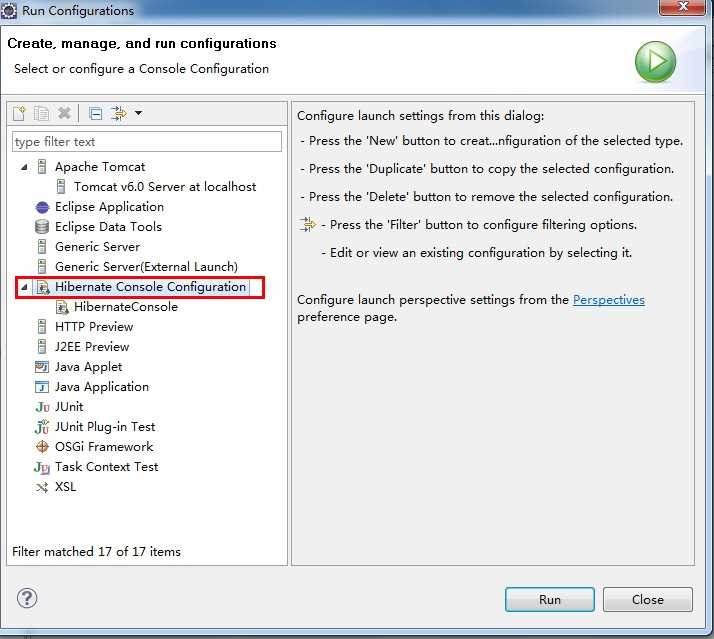Click the Delete configuration X icon
This screenshot has height=639, width=714.
point(64,112)
